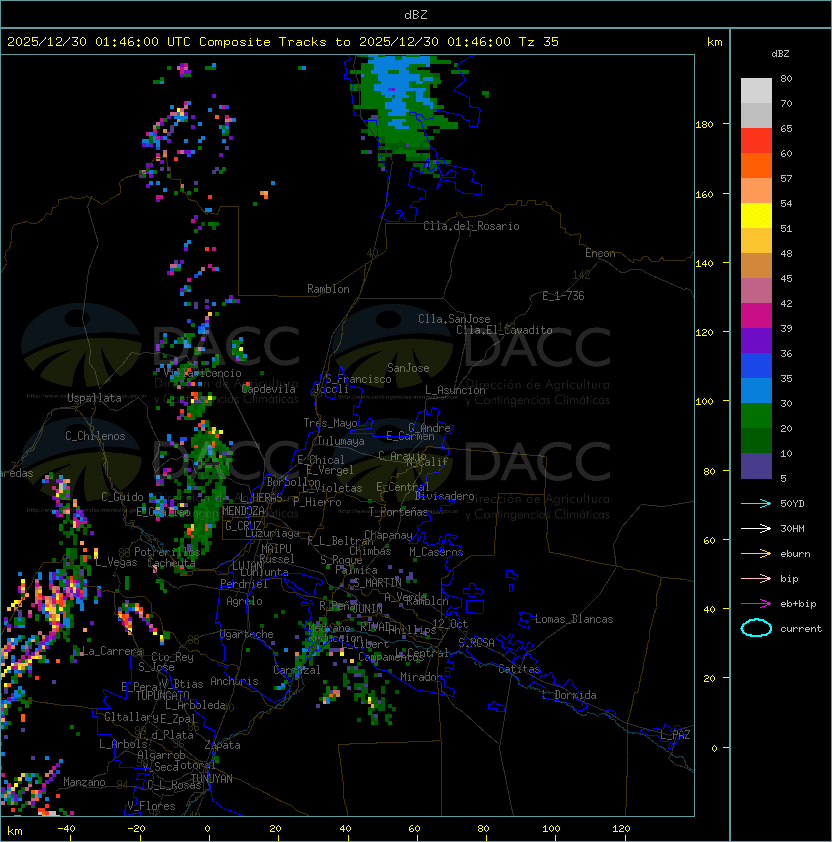Pick the light blue 30–35 dBZ swatch

coord(756,390)
